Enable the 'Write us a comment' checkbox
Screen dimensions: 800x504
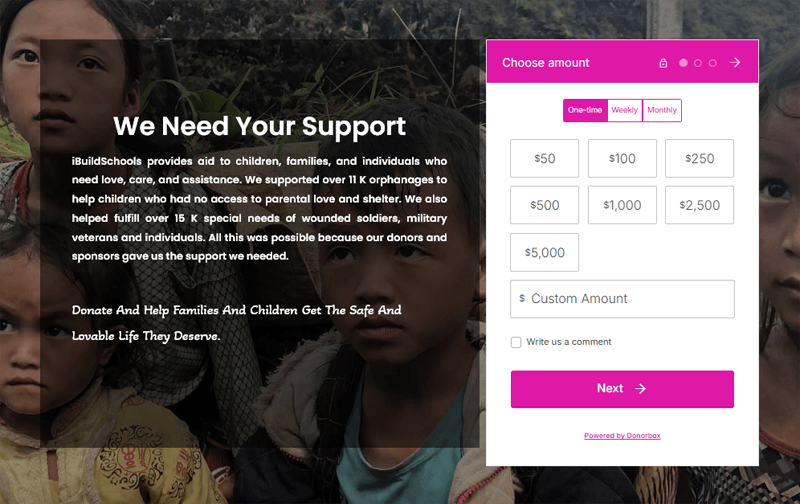(x=516, y=342)
